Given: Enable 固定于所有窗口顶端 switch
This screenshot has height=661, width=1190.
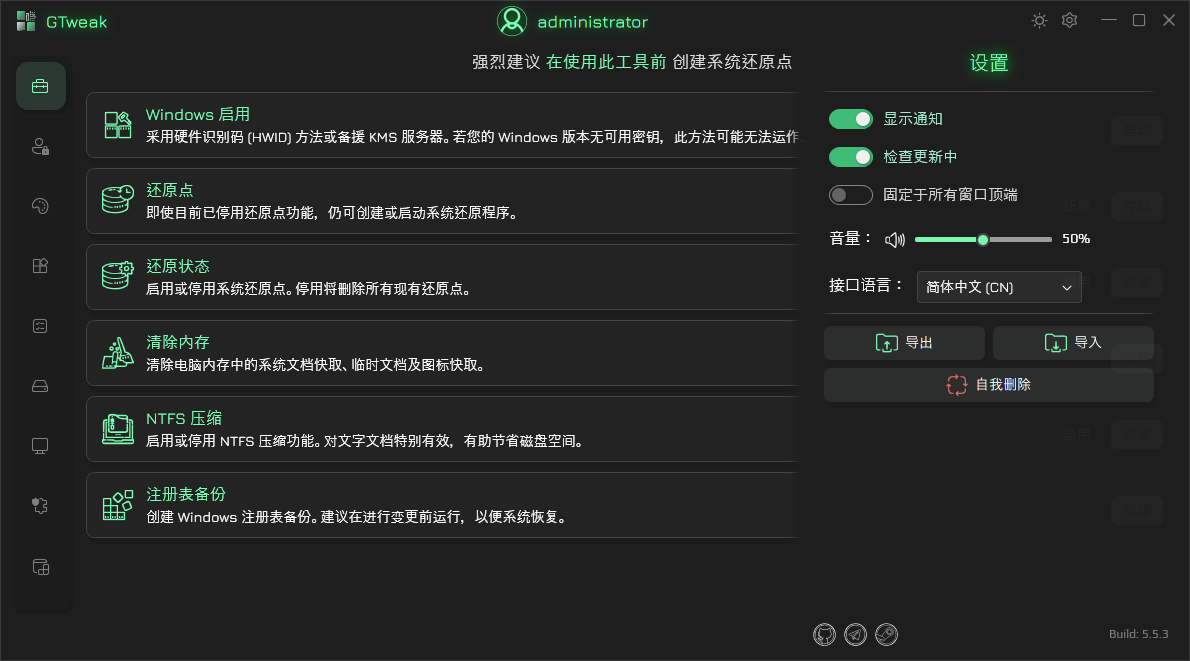Looking at the screenshot, I should point(851,195).
